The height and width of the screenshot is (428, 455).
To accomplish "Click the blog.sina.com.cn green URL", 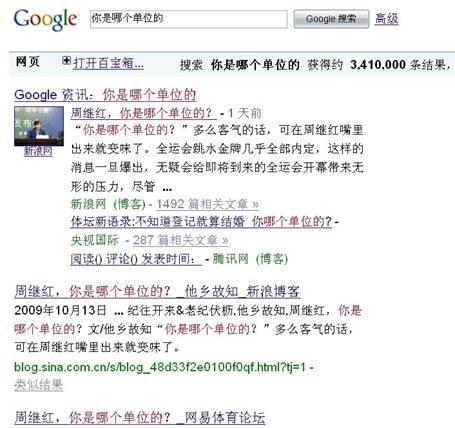I will (x=160, y=367).
